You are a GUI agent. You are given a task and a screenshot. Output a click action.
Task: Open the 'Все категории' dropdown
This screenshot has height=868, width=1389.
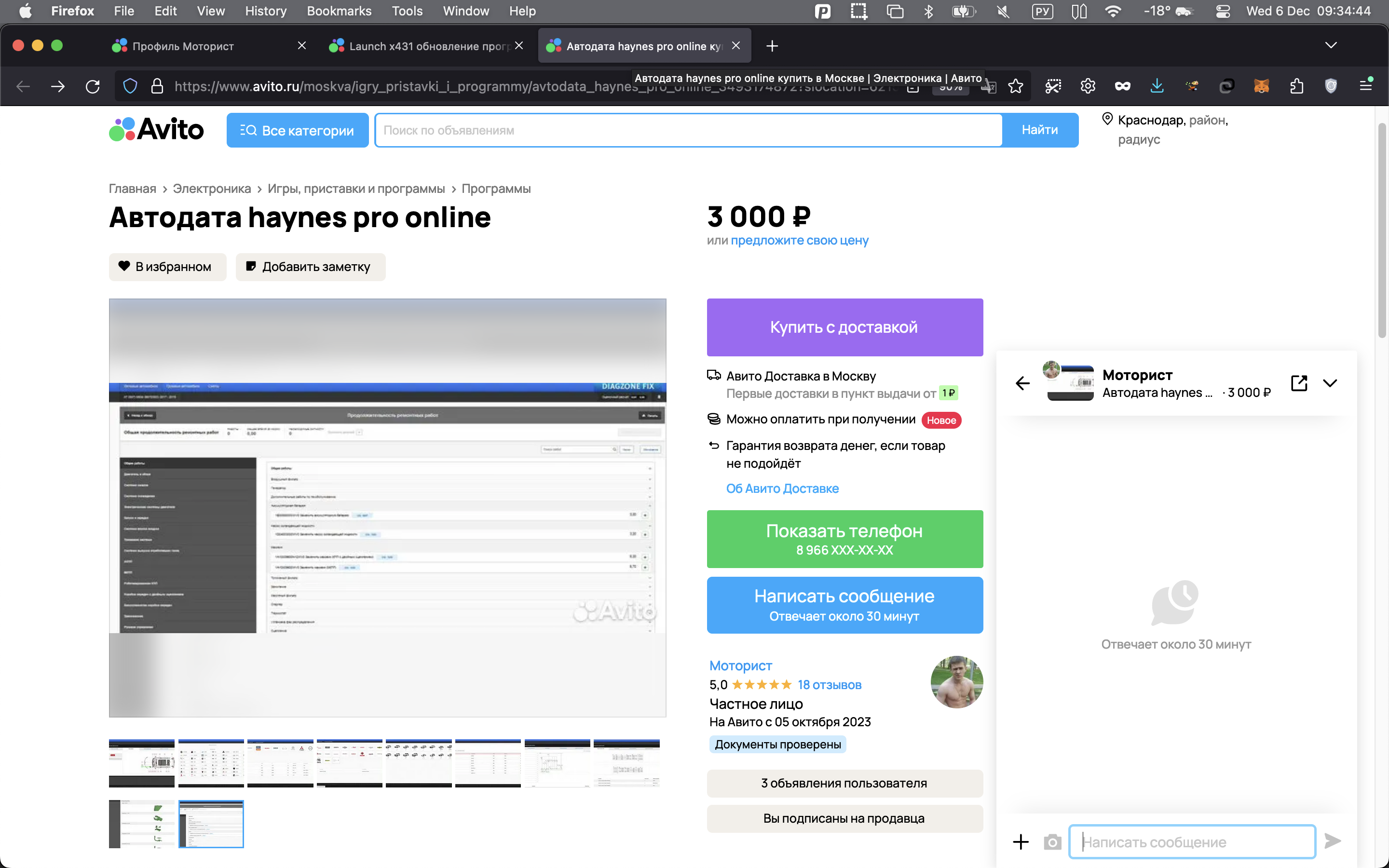coord(297,130)
